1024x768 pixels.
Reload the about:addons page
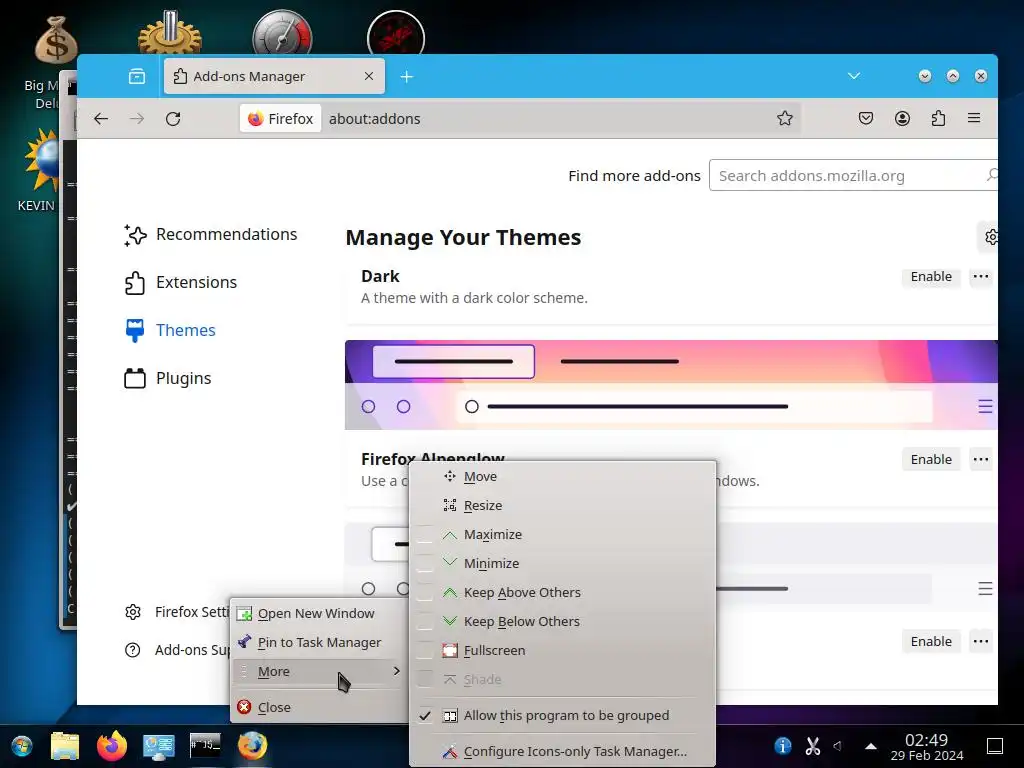tap(172, 119)
